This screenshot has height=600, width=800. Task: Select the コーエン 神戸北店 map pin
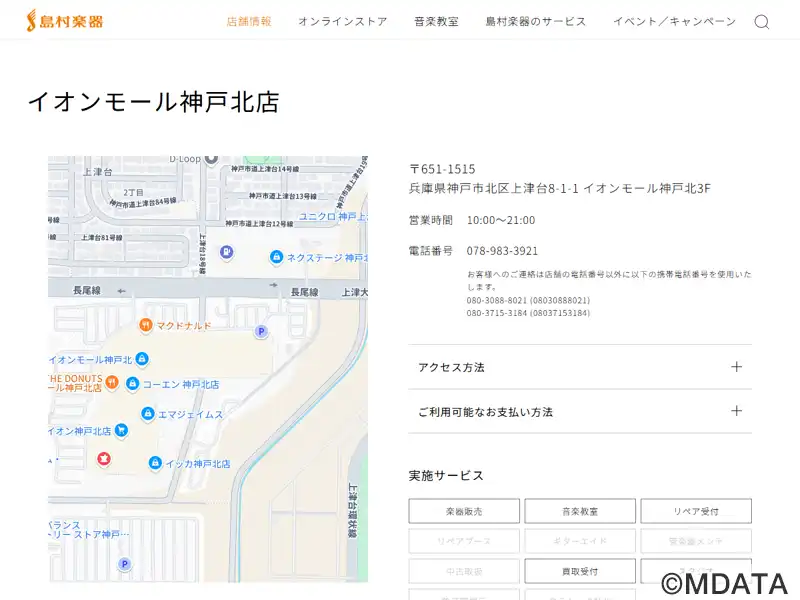[133, 383]
